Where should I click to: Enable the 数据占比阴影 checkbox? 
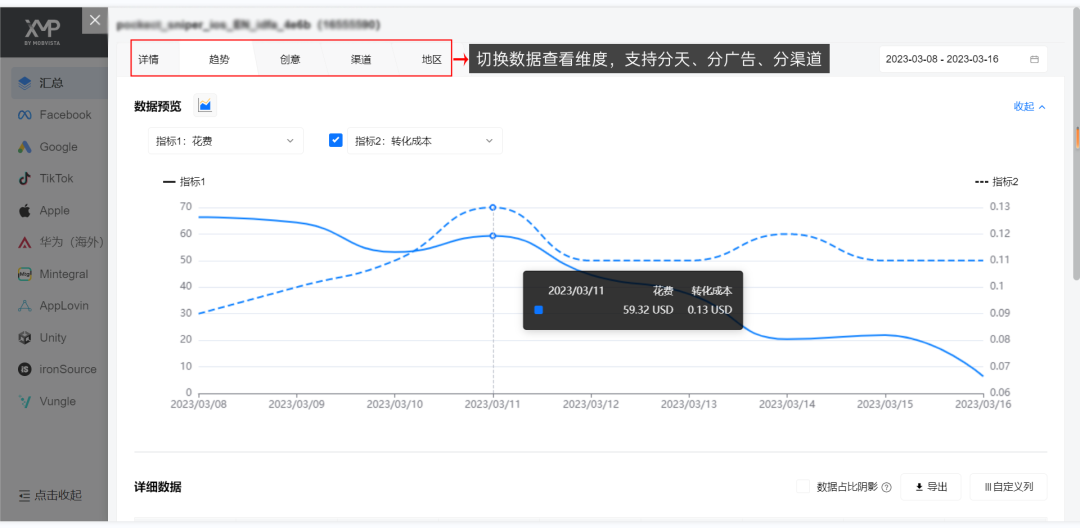(x=802, y=487)
